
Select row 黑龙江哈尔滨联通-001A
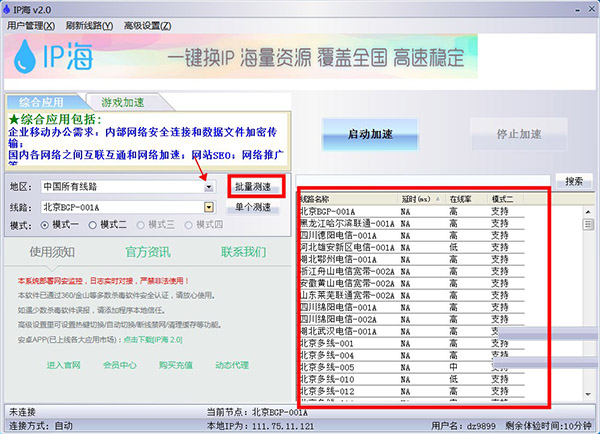(x=412, y=224)
